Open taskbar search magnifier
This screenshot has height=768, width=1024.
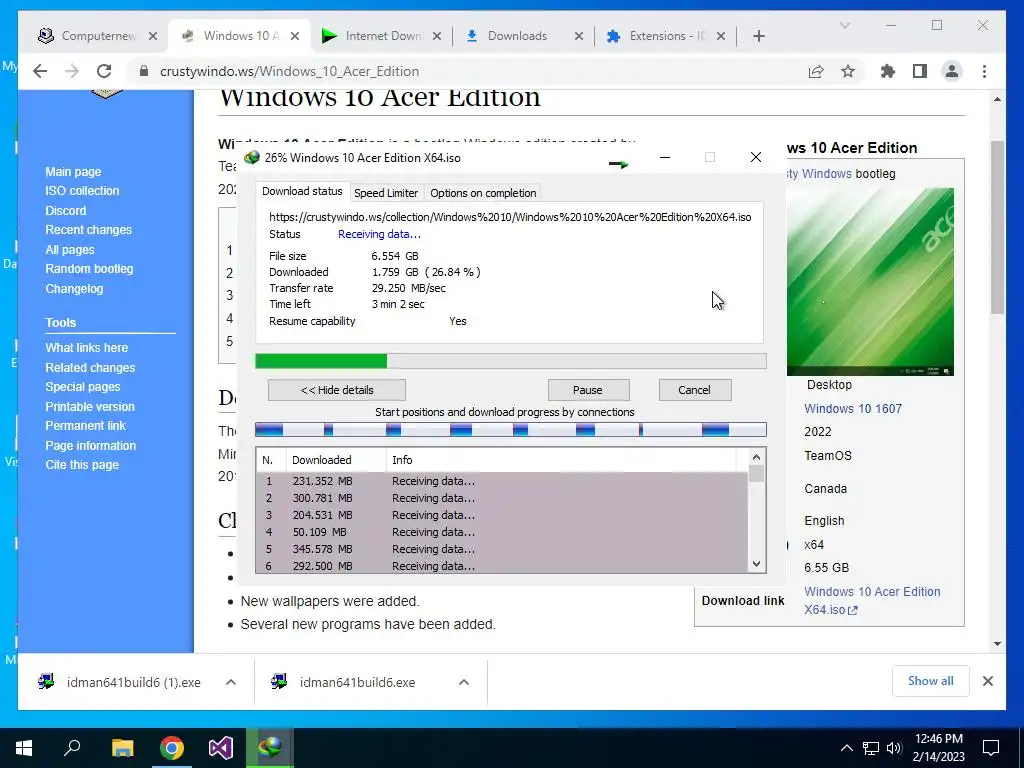click(x=72, y=747)
